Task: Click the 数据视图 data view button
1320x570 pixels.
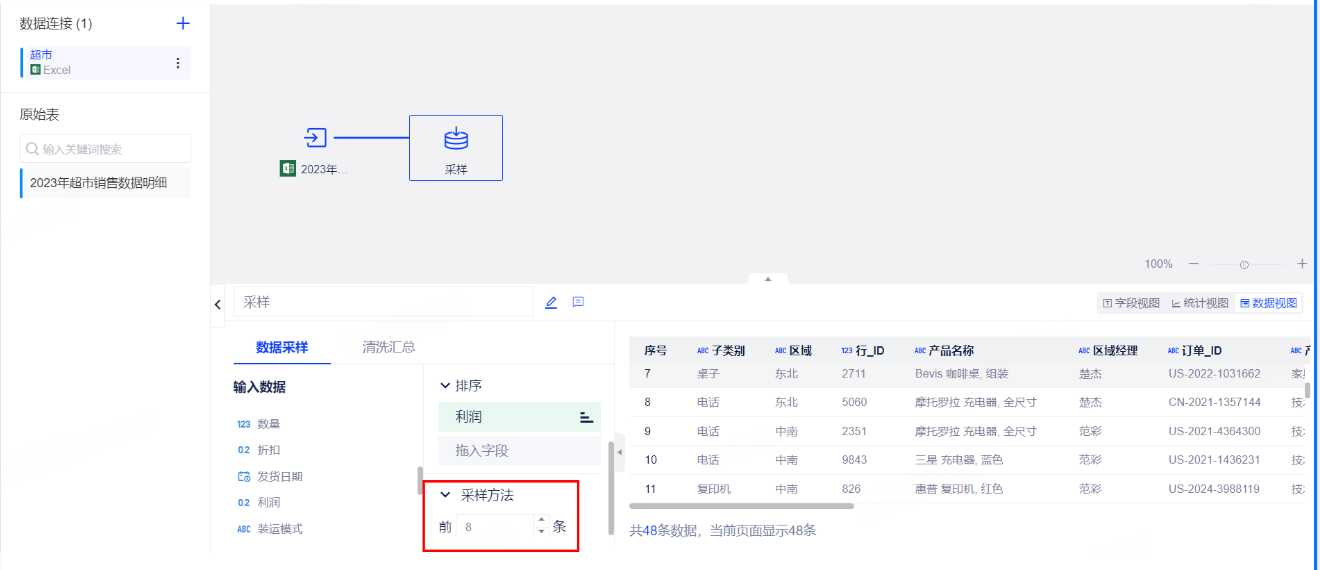Action: tap(1268, 303)
